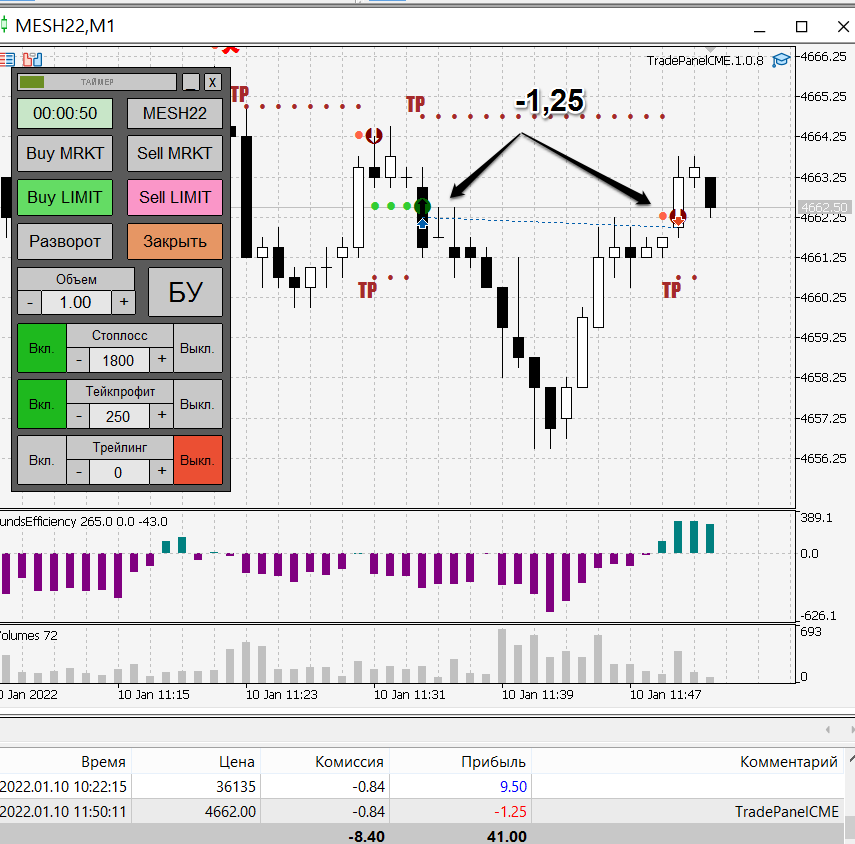Screen dimensions: 855x844
Task: Disable take profit with Выкл.
Action: click(197, 405)
